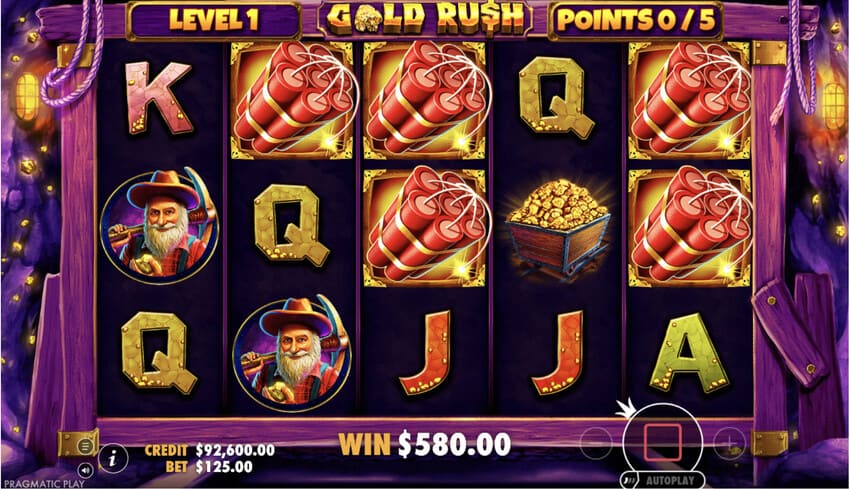Open the hamburger menu icon
The image size is (850, 489).
85,446
